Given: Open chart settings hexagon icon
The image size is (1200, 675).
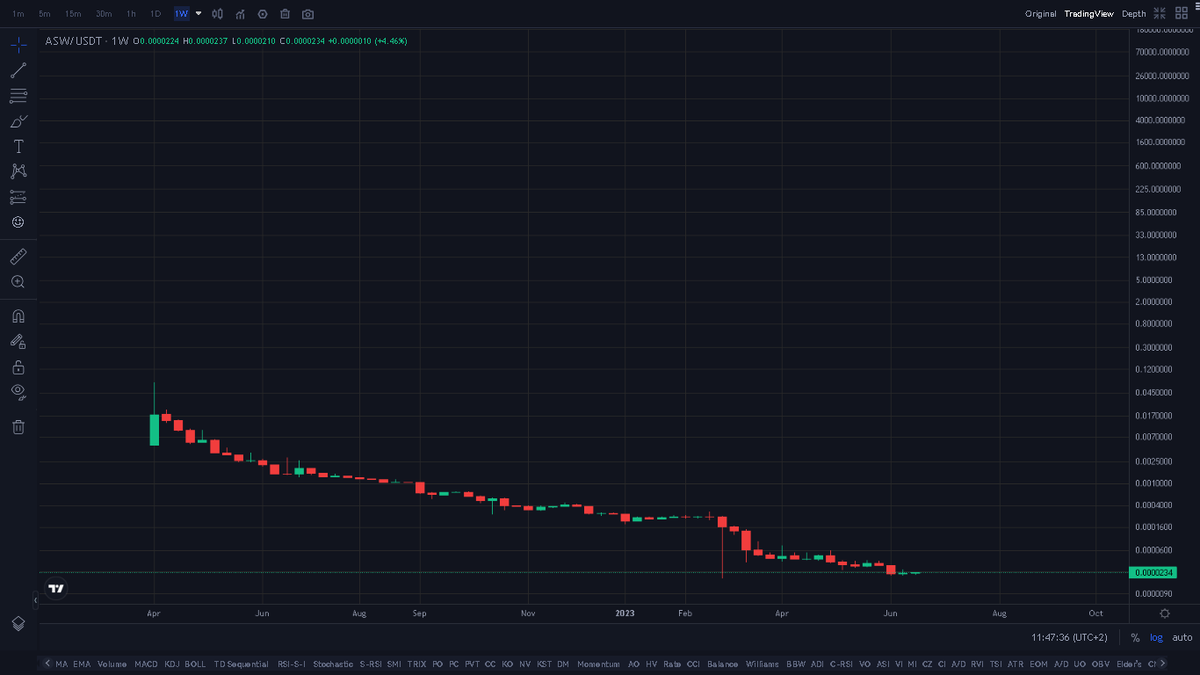Looking at the screenshot, I should pos(263,14).
